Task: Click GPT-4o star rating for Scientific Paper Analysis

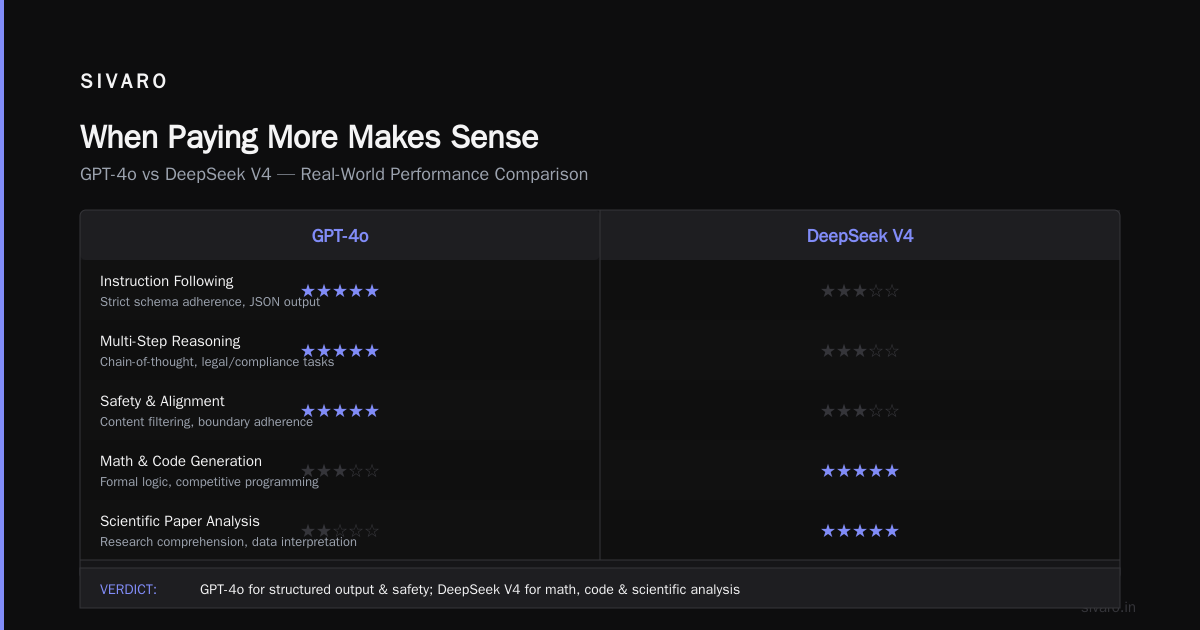Action: coord(340,531)
